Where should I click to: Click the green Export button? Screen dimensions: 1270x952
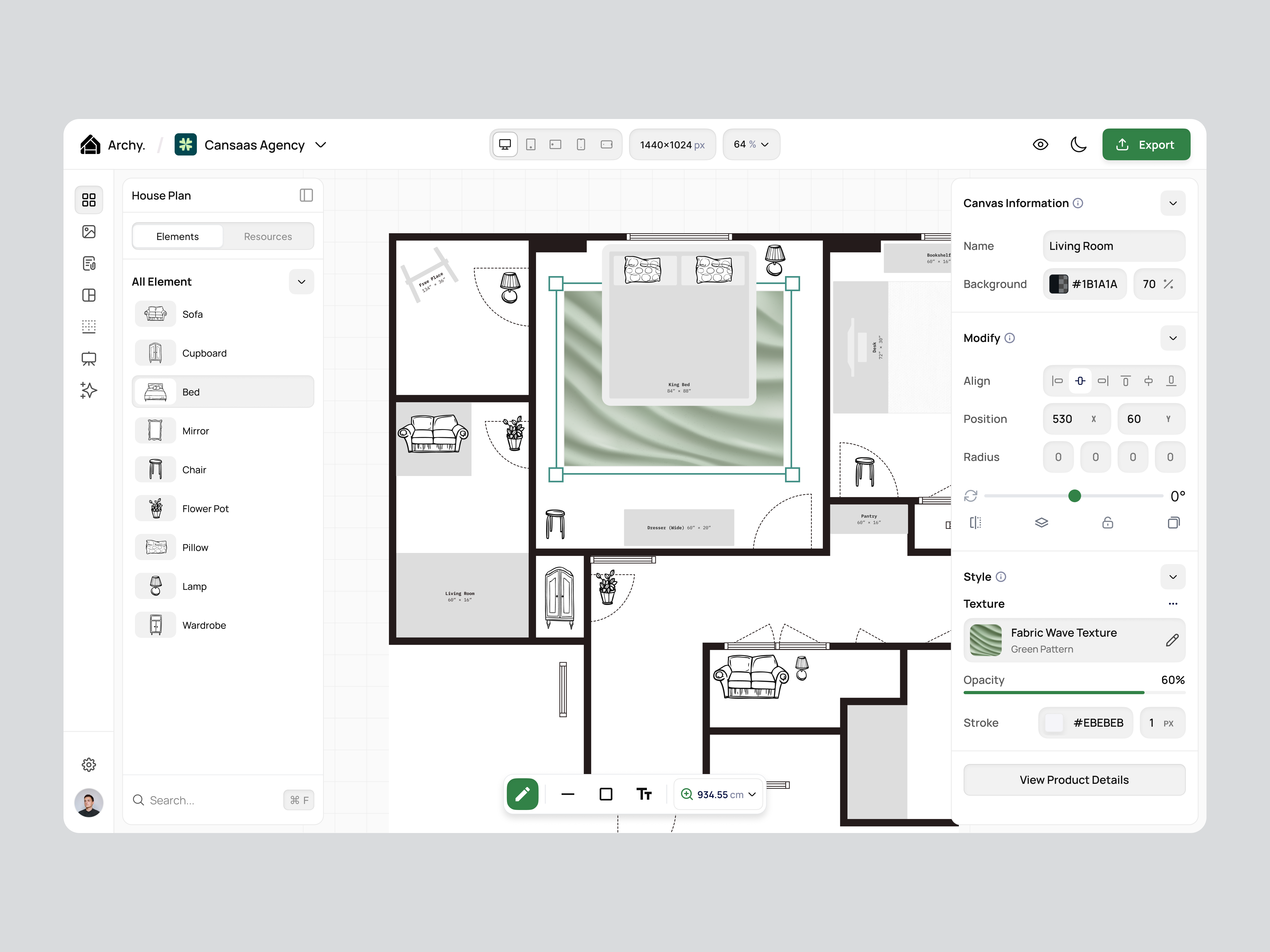coord(1146,144)
